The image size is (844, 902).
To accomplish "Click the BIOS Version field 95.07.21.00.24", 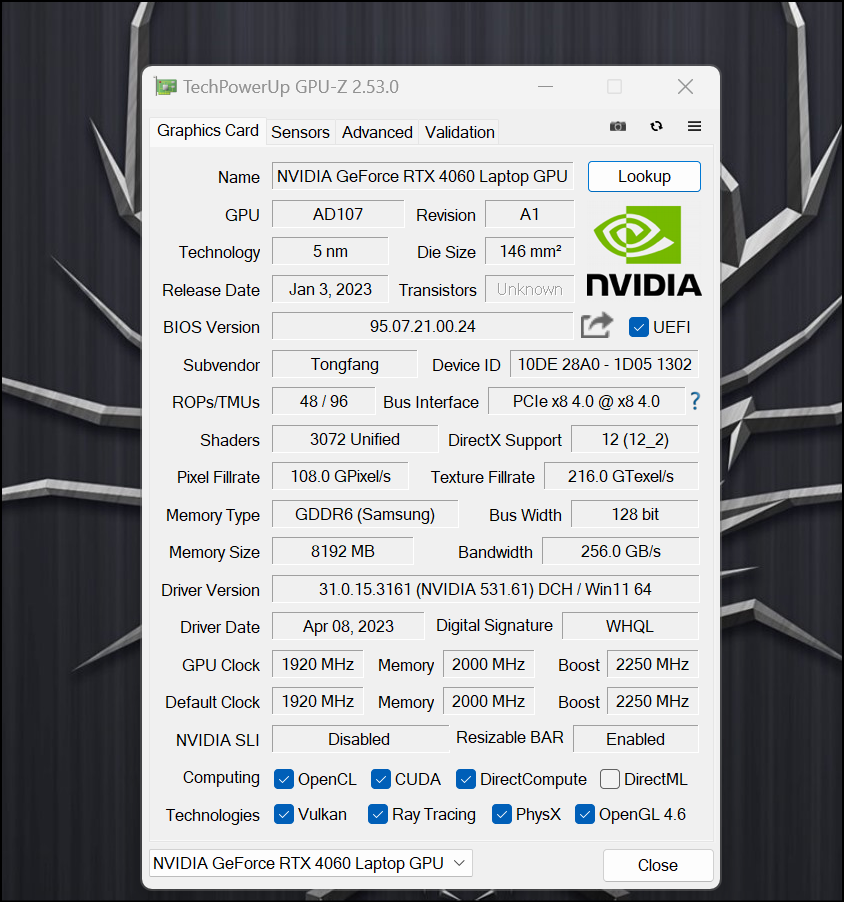I will tap(422, 326).
